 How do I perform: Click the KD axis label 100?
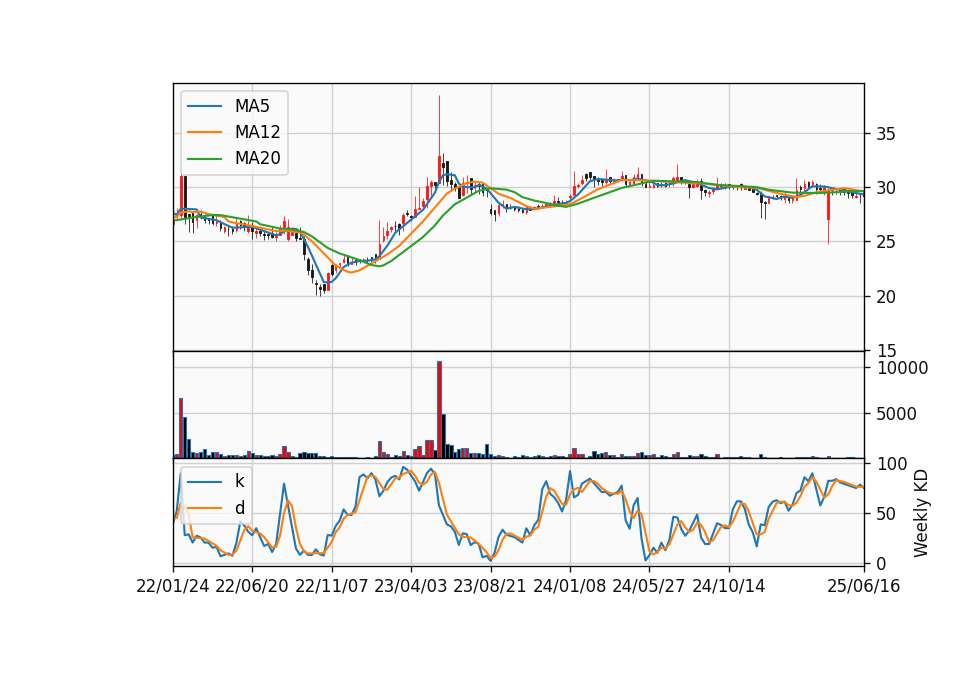tap(892, 464)
